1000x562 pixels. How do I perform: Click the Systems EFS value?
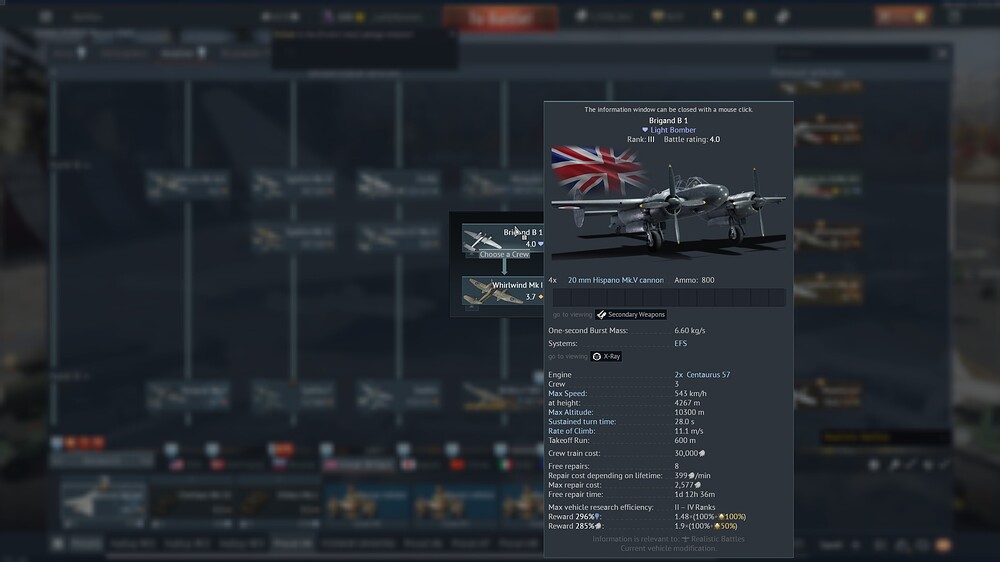(680, 343)
